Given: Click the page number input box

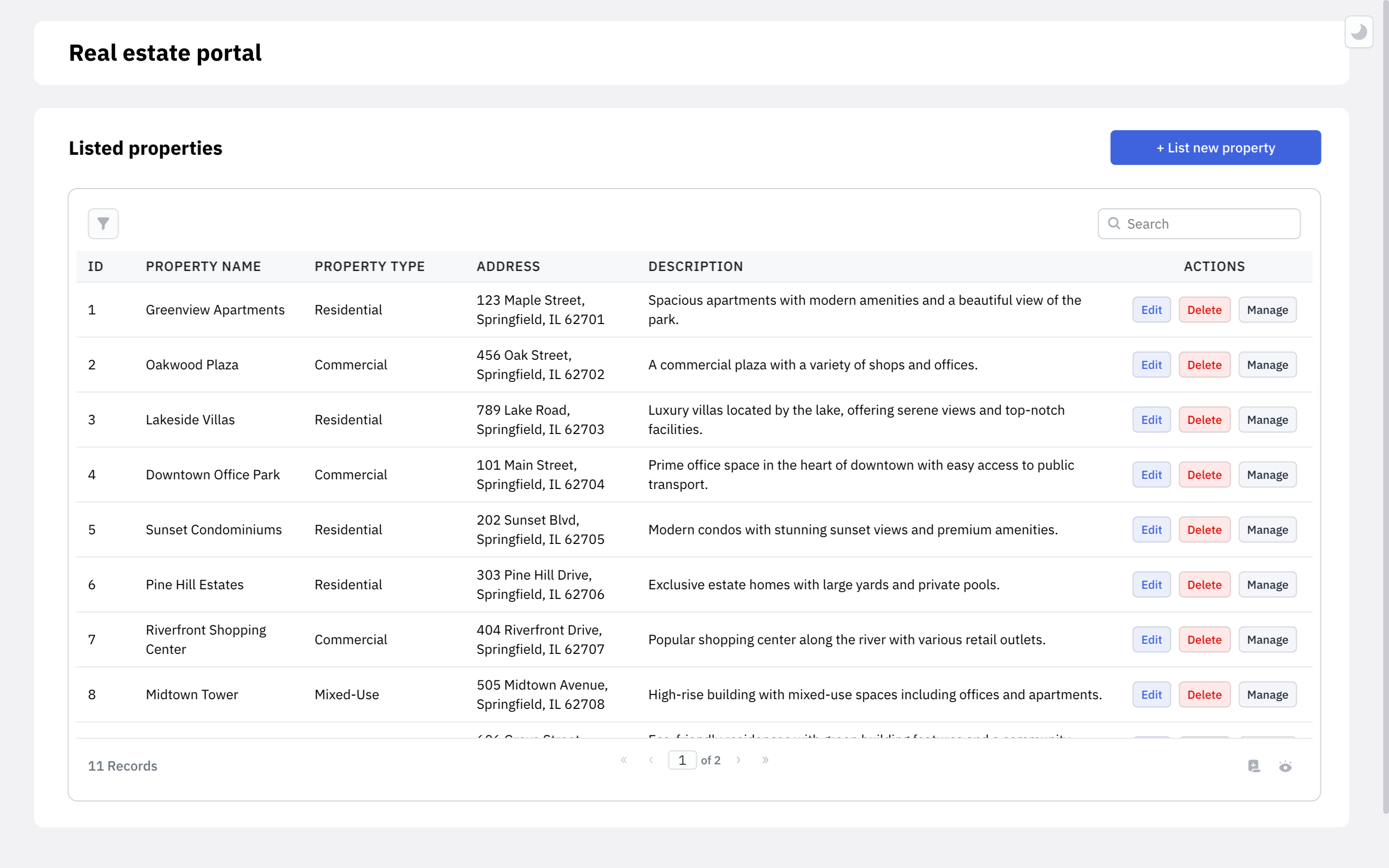Looking at the screenshot, I should (682, 760).
